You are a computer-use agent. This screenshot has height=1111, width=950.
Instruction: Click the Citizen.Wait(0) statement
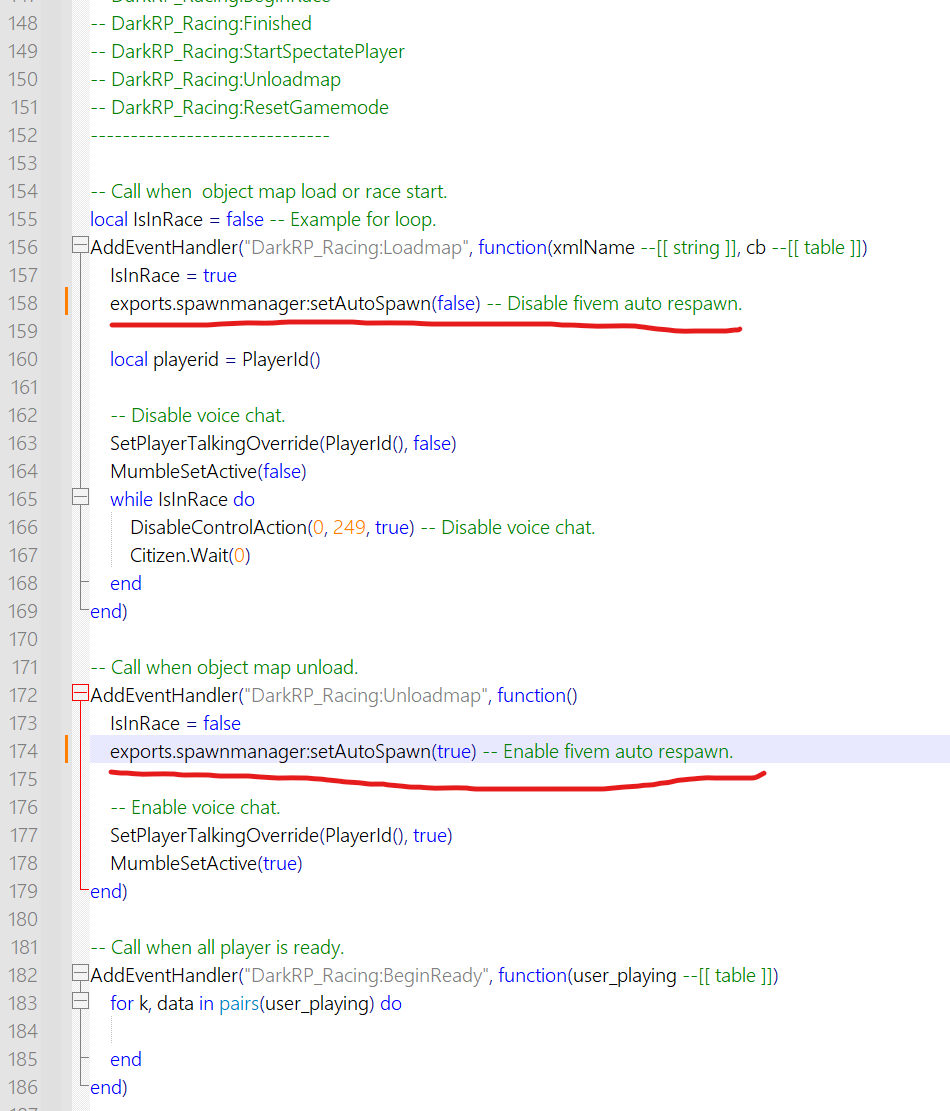pyautogui.click(x=190, y=555)
